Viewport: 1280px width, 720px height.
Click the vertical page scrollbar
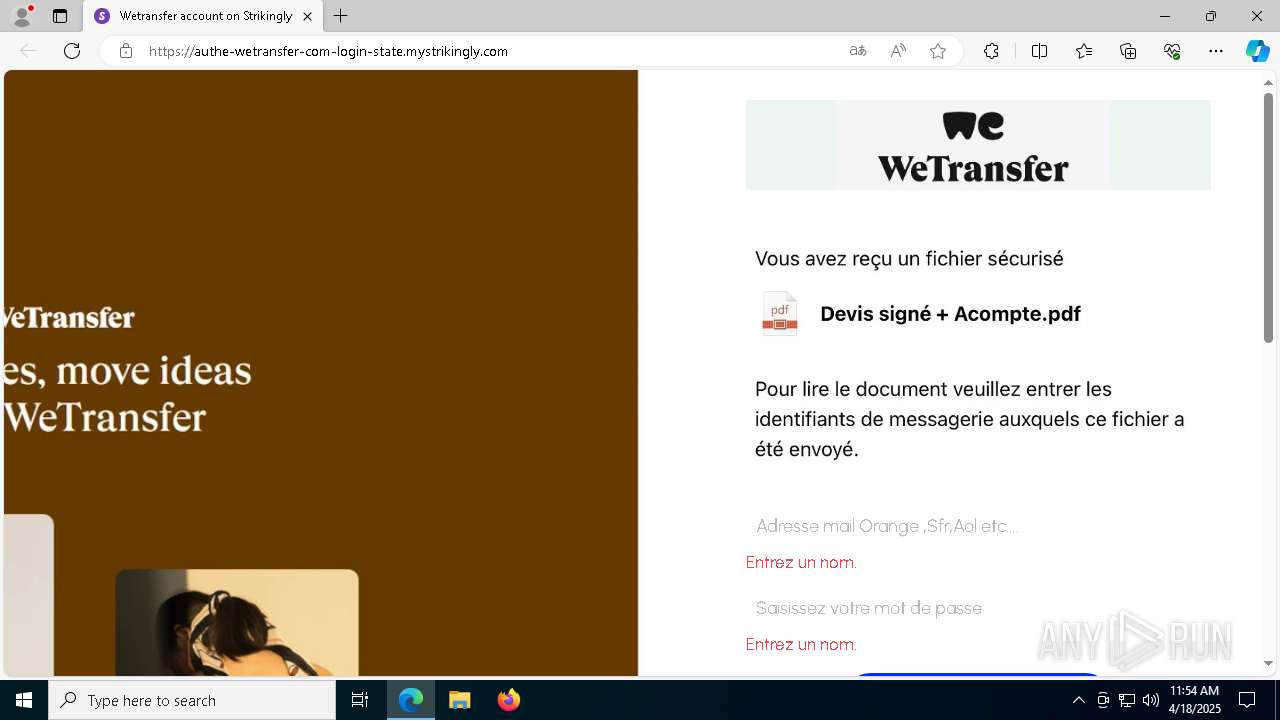pyautogui.click(x=1268, y=218)
